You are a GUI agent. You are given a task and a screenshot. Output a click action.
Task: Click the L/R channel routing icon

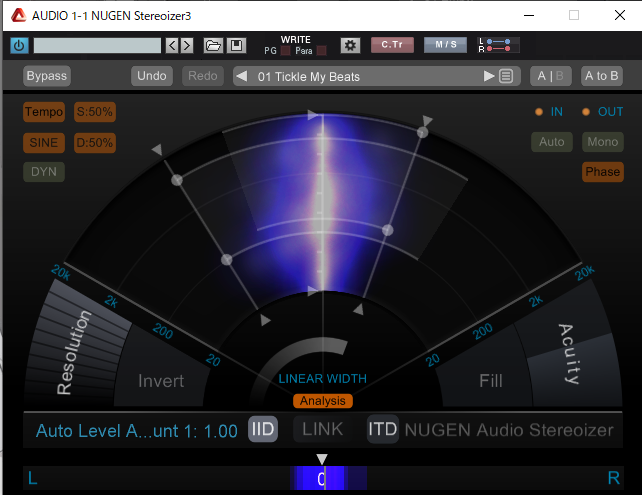point(495,45)
